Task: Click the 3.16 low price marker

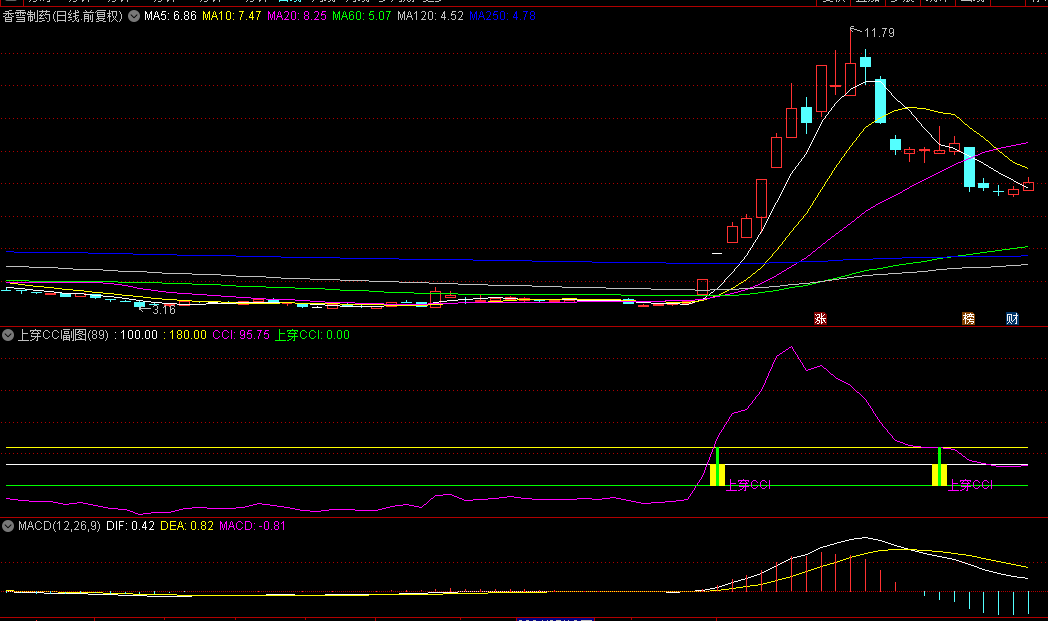Action: 160,310
